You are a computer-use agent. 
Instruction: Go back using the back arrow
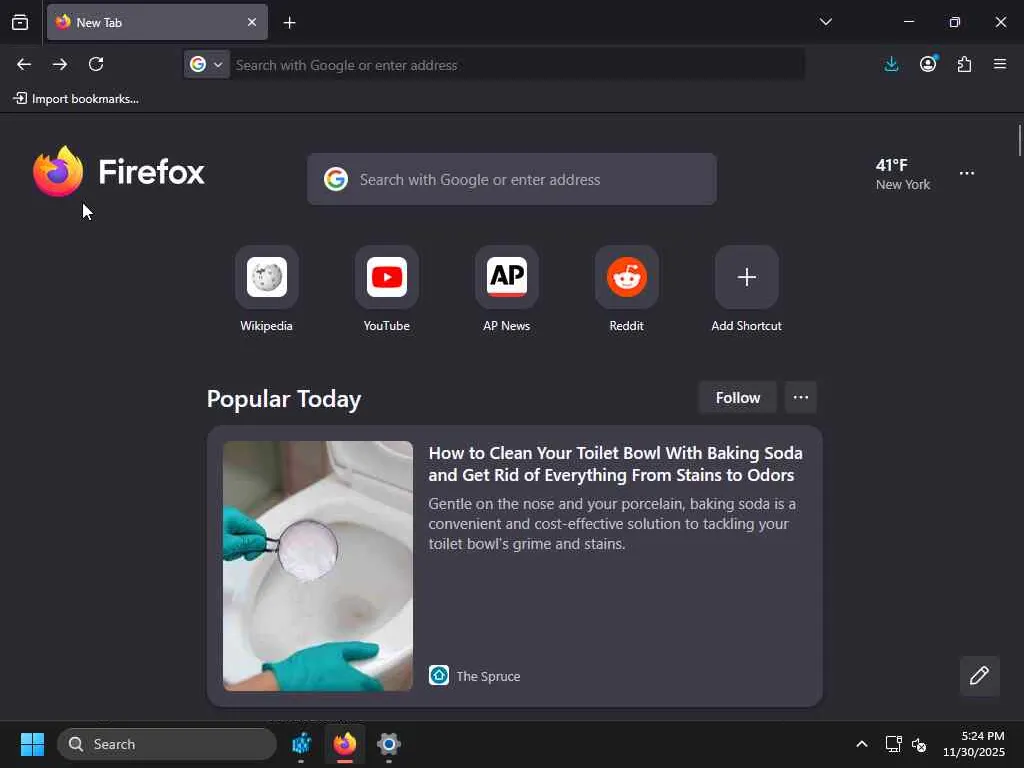[x=24, y=64]
